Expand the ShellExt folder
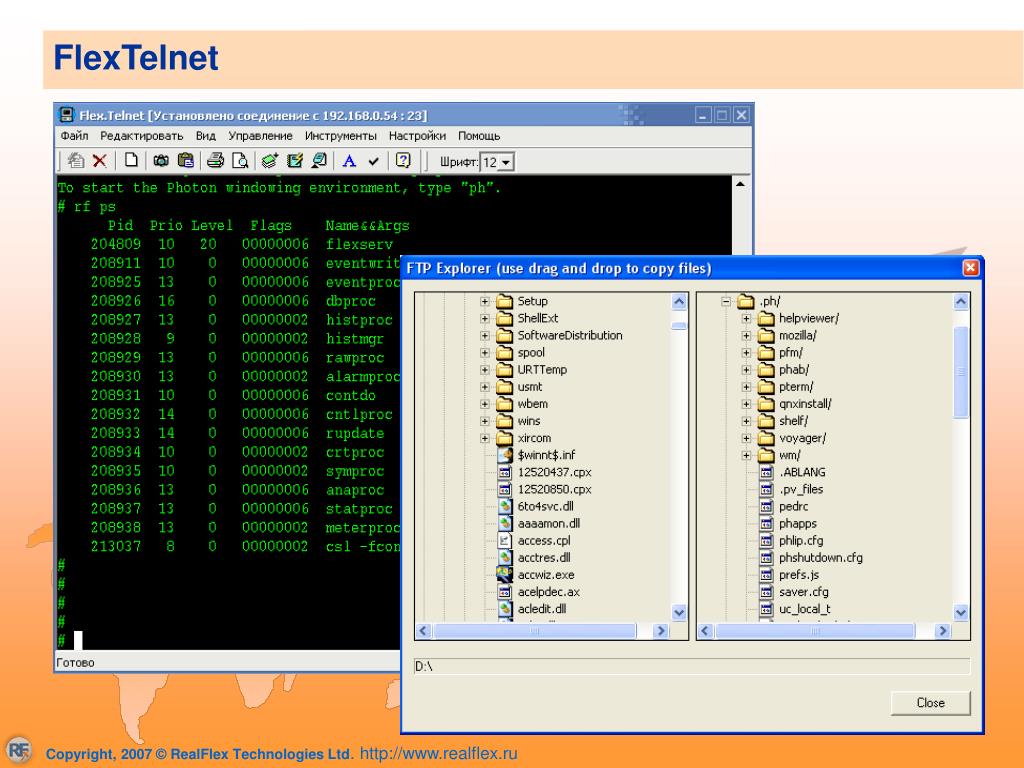Image resolution: width=1024 pixels, height=768 pixels. pyautogui.click(x=485, y=318)
